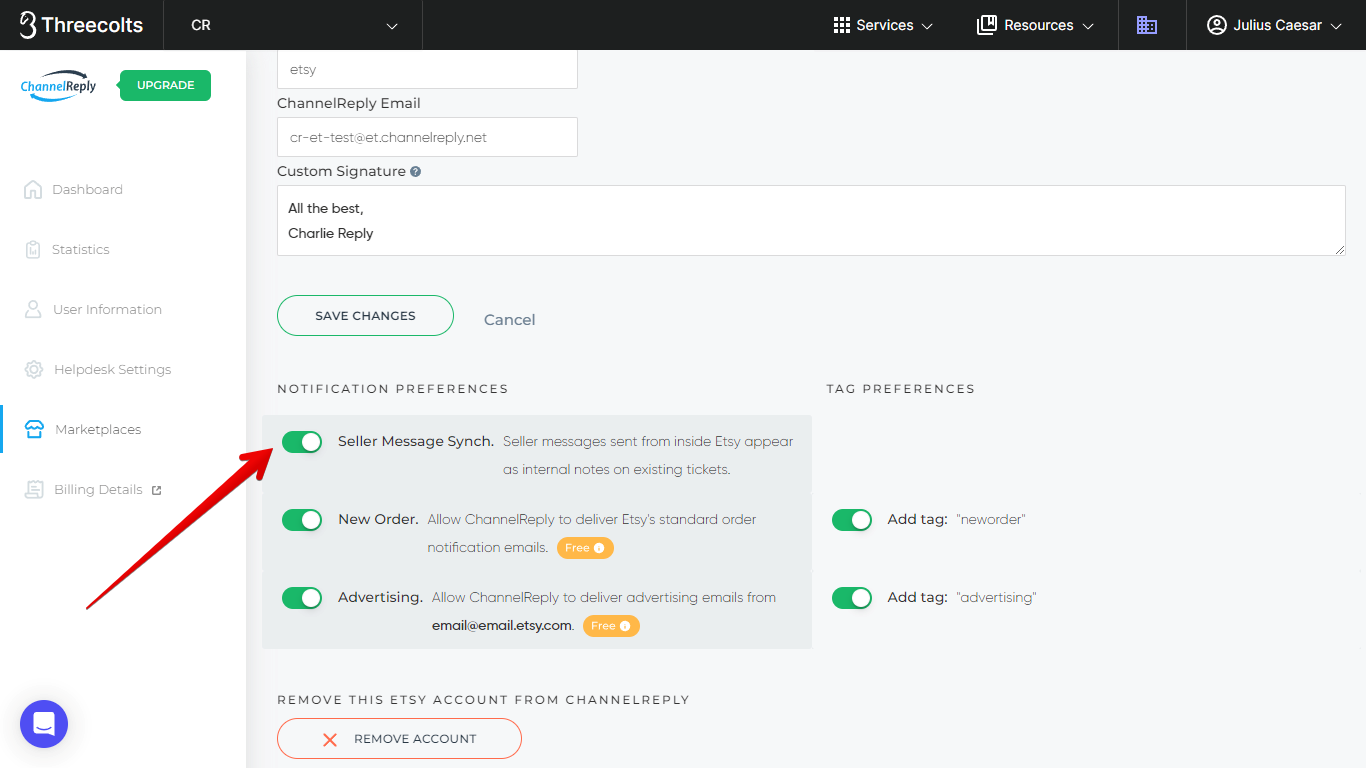Click the Dashboard home icon
This screenshot has width=1366, height=768.
(33, 189)
